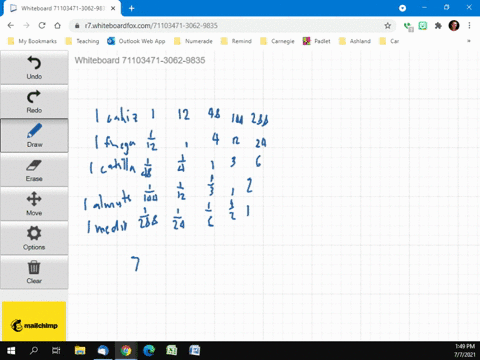The image size is (480, 360).
Task: Select the Whiteboard browser tab
Action: click(62, 8)
